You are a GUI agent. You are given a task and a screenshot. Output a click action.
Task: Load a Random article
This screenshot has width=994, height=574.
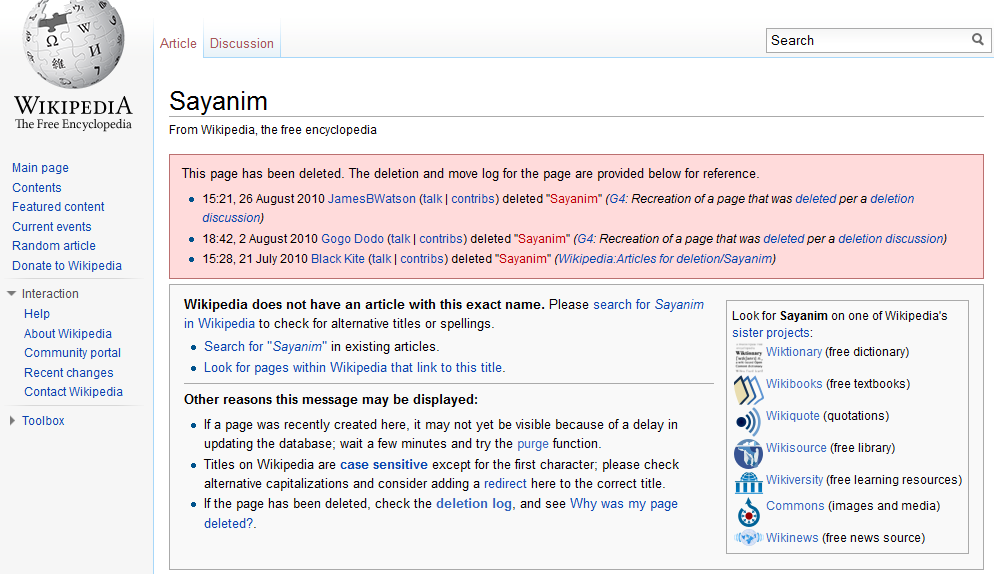tap(54, 245)
